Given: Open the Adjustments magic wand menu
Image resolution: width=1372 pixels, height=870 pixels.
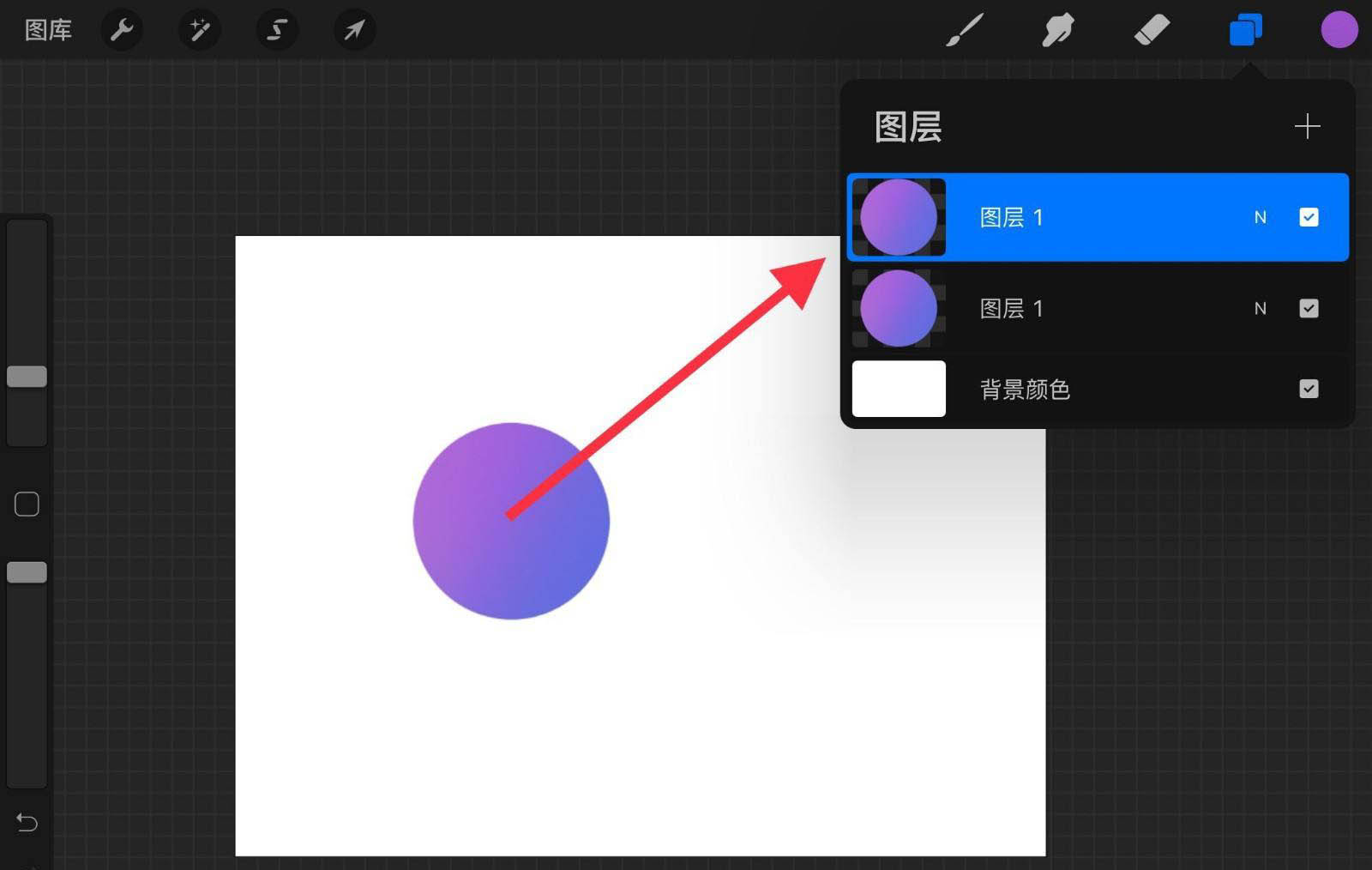Looking at the screenshot, I should pos(199,30).
